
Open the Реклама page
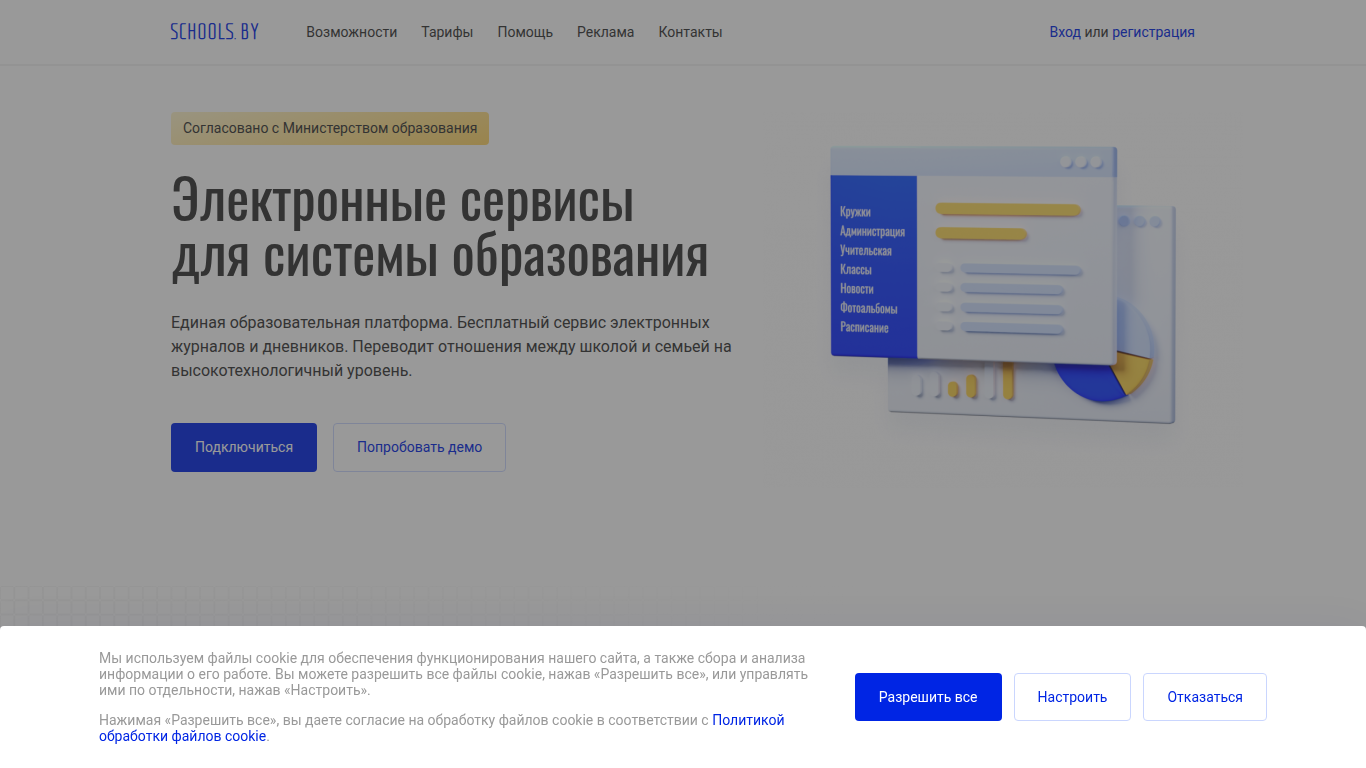605,32
